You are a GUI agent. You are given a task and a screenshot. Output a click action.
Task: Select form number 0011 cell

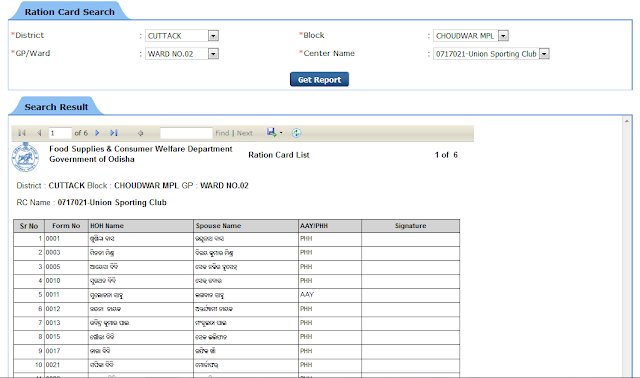66,295
